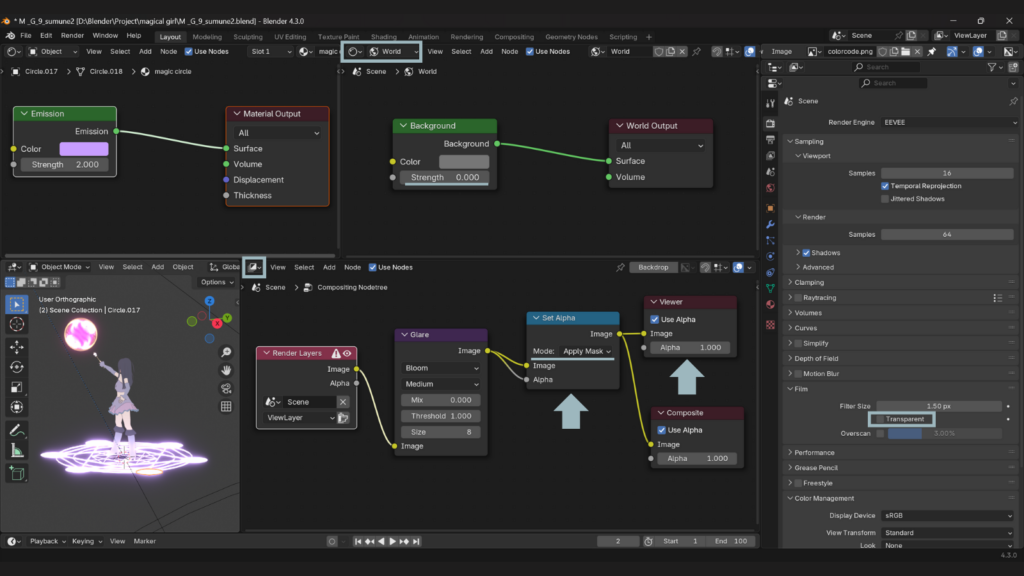Disable Temporal Reprojection checkbox
Viewport: 1024px width, 576px height.
coord(885,186)
